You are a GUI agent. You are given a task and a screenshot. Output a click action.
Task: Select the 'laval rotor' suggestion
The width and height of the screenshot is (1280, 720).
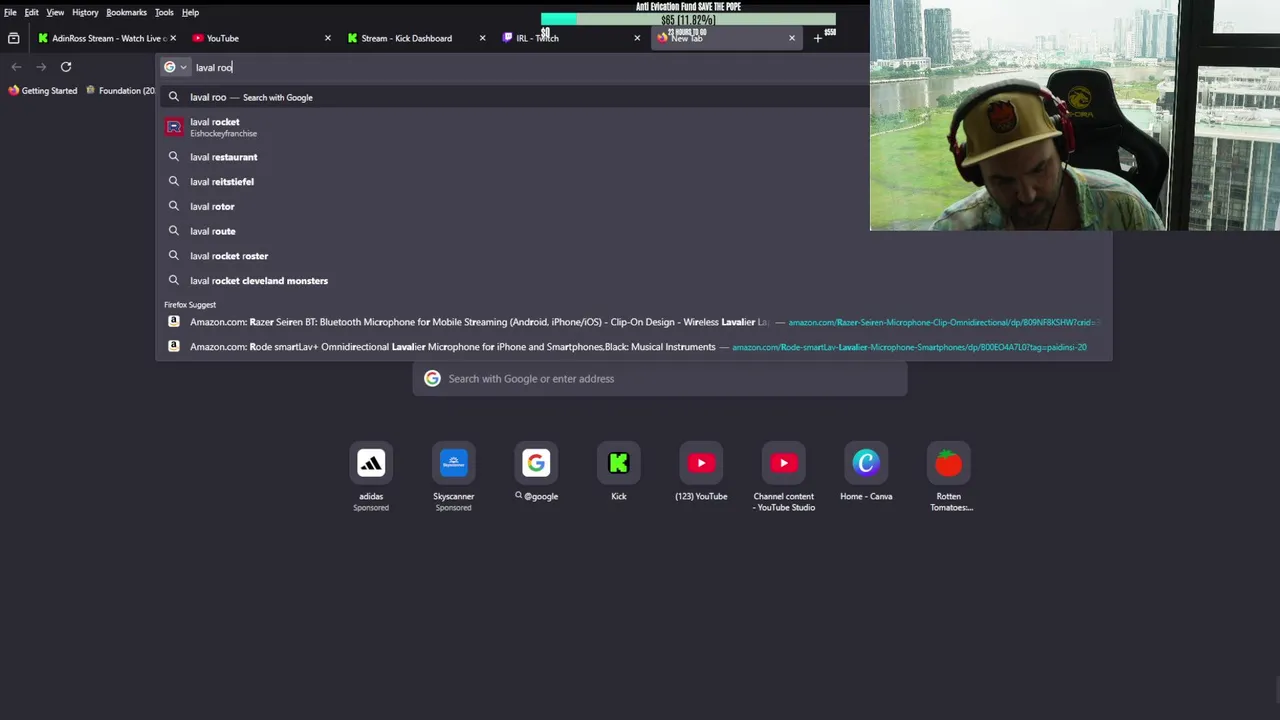(x=634, y=206)
